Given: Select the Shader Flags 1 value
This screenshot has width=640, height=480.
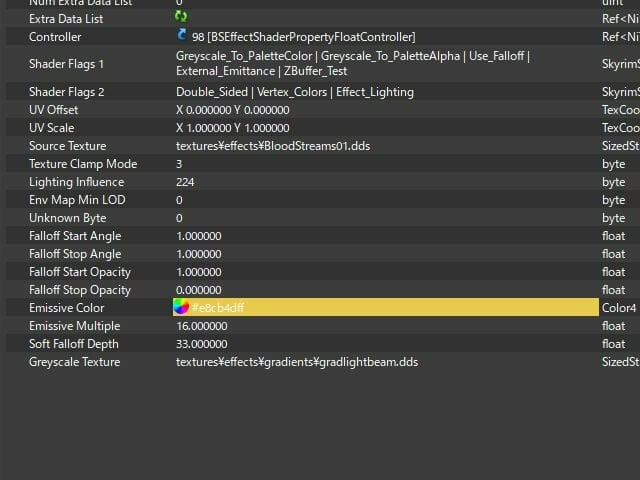Looking at the screenshot, I should 353,63.
